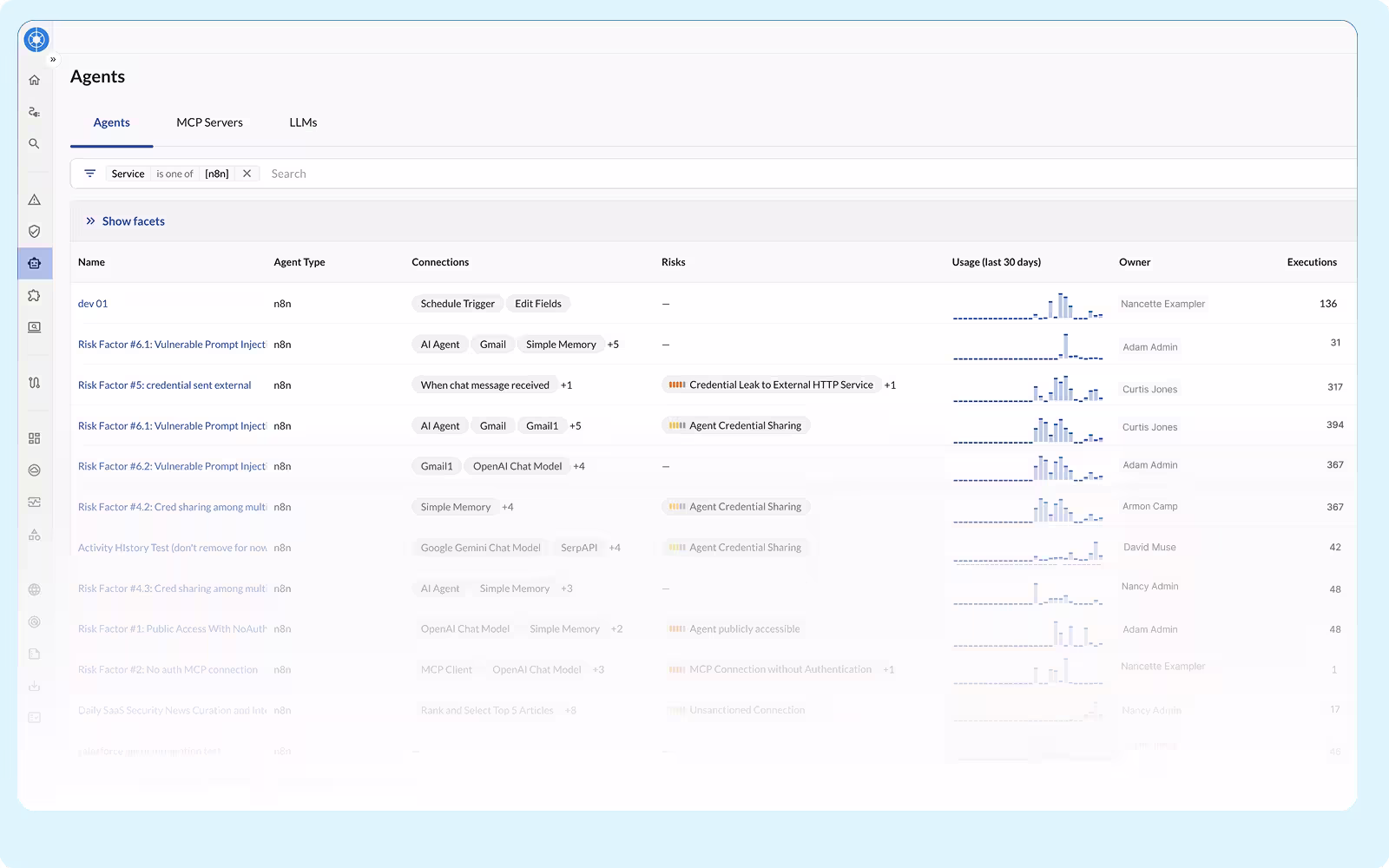The height and width of the screenshot is (868, 1389).
Task: Open the globe icon in sidebar
Action: (35, 589)
